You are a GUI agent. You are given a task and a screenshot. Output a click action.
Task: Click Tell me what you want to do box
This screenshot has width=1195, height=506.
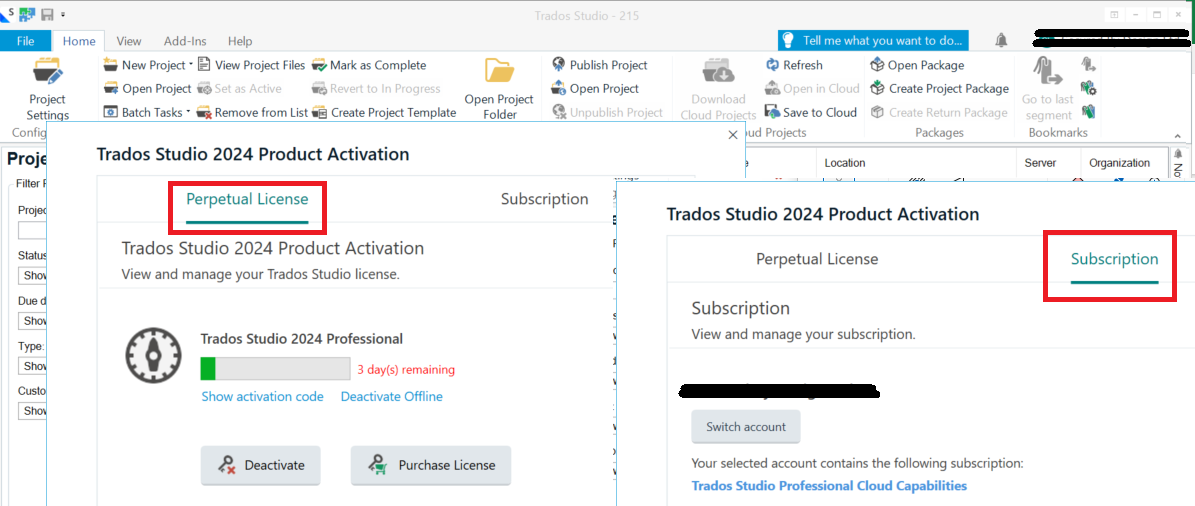tap(873, 40)
